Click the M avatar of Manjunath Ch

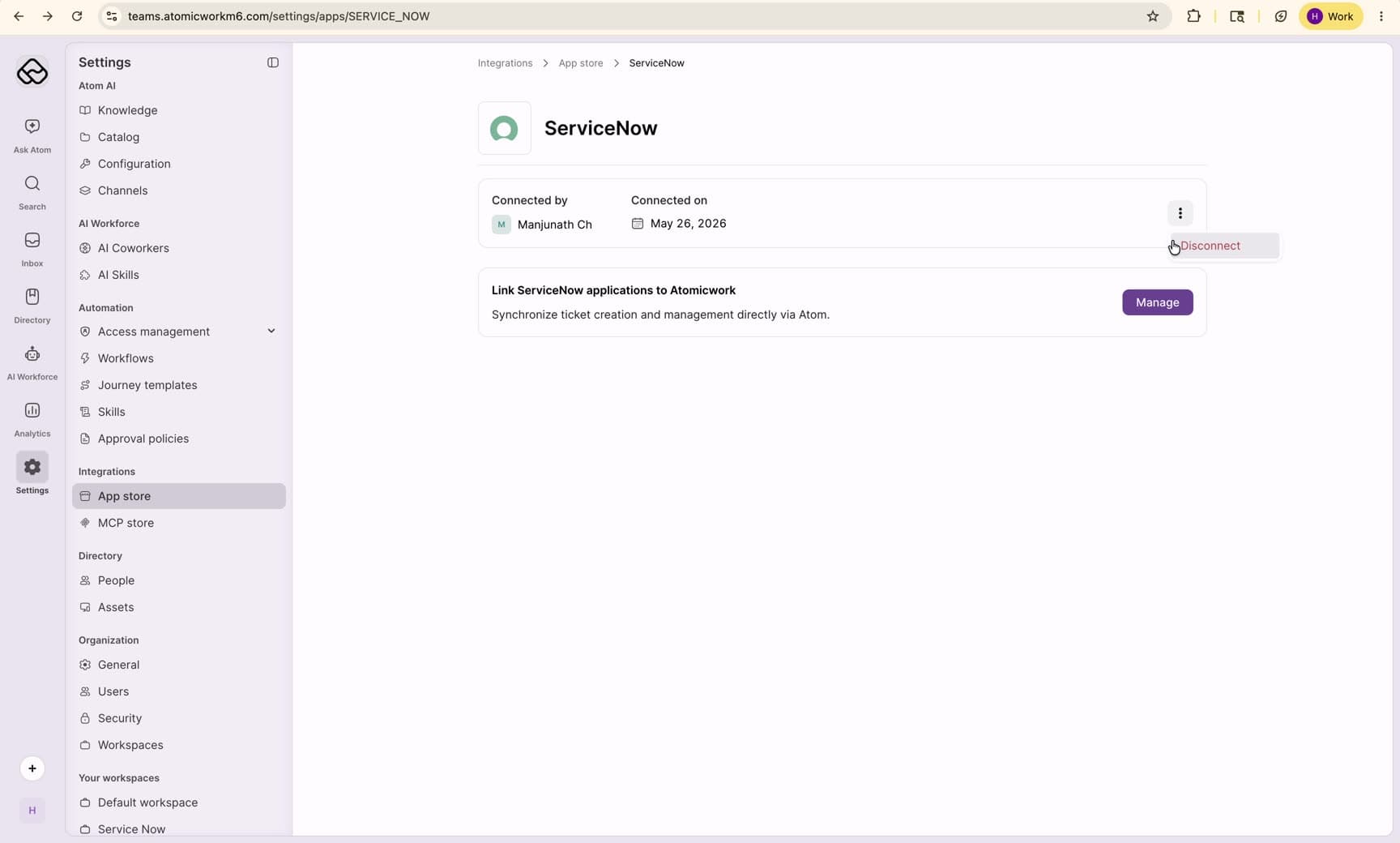pos(502,225)
